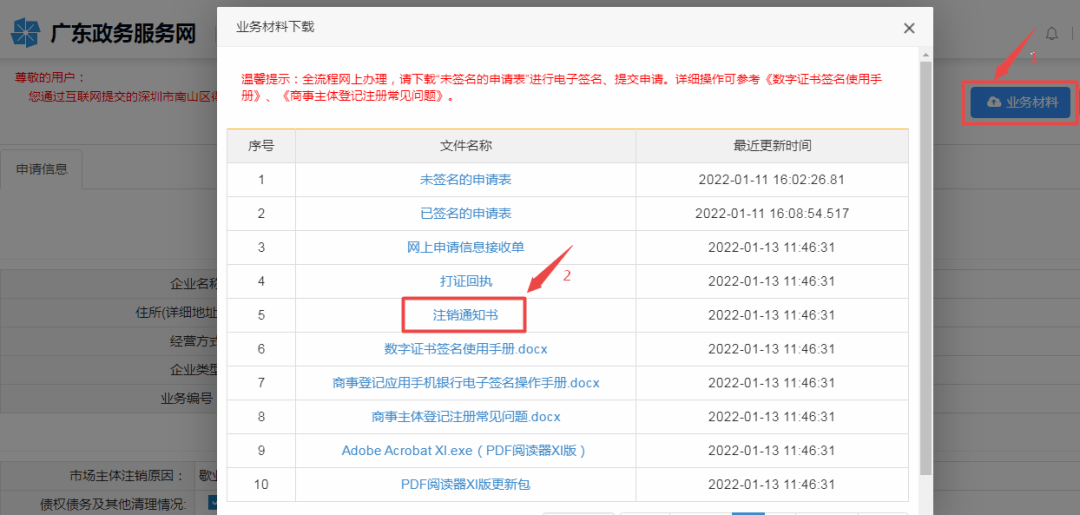The image size is (1080, 515).
Task: Click the 序号 column header
Action: 261,146
